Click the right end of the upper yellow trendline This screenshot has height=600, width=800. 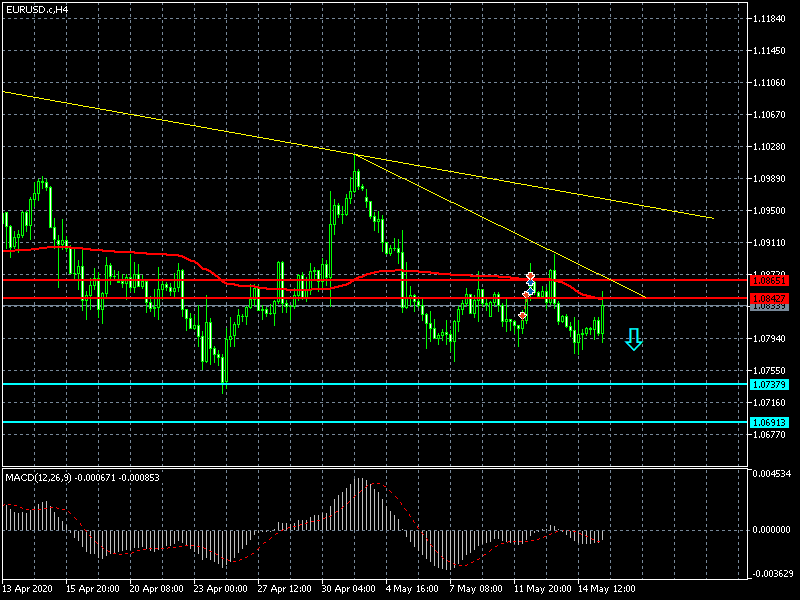click(x=712, y=217)
